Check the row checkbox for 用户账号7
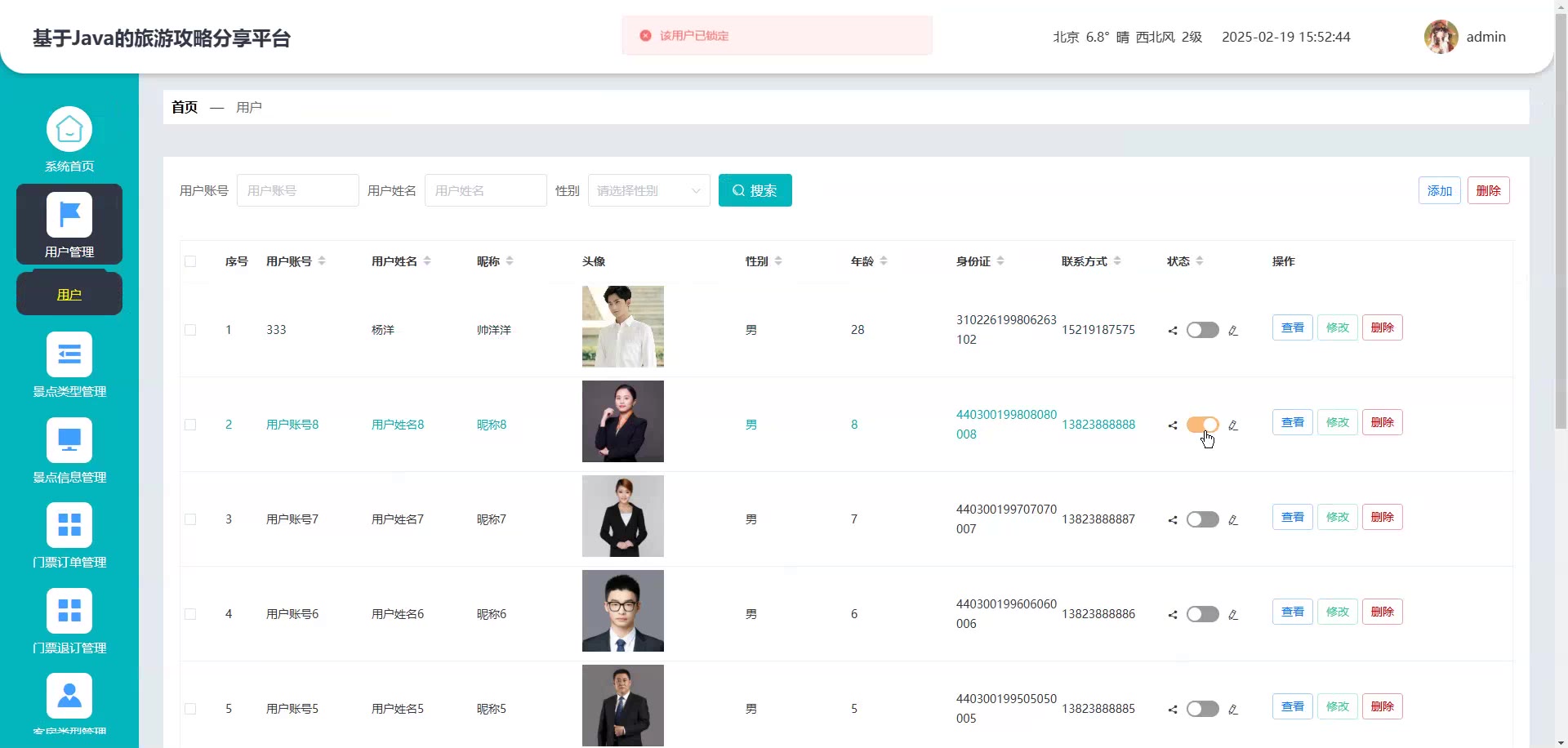Screen dimensions: 1568x748 pos(190,519)
